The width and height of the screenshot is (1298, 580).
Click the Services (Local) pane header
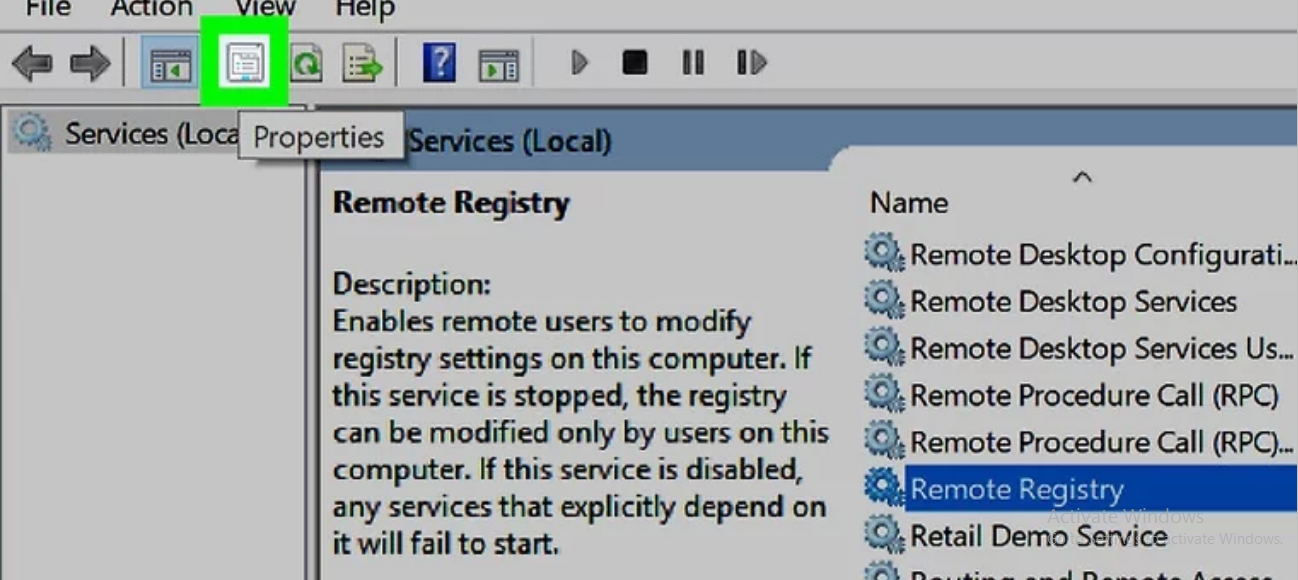(510, 141)
